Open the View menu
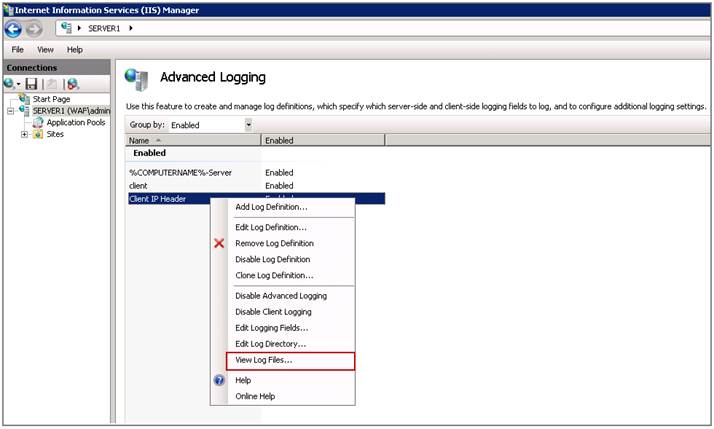Image resolution: width=714 pixels, height=429 pixels. point(45,49)
